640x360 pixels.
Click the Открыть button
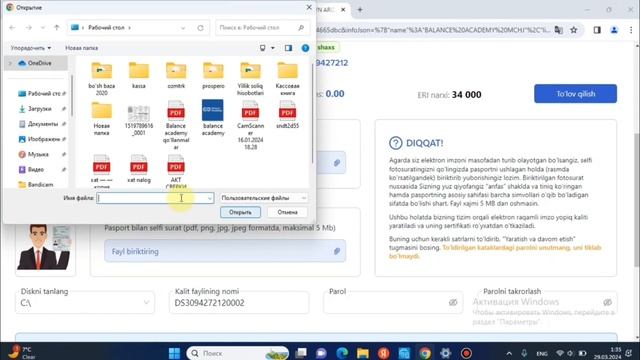click(240, 212)
